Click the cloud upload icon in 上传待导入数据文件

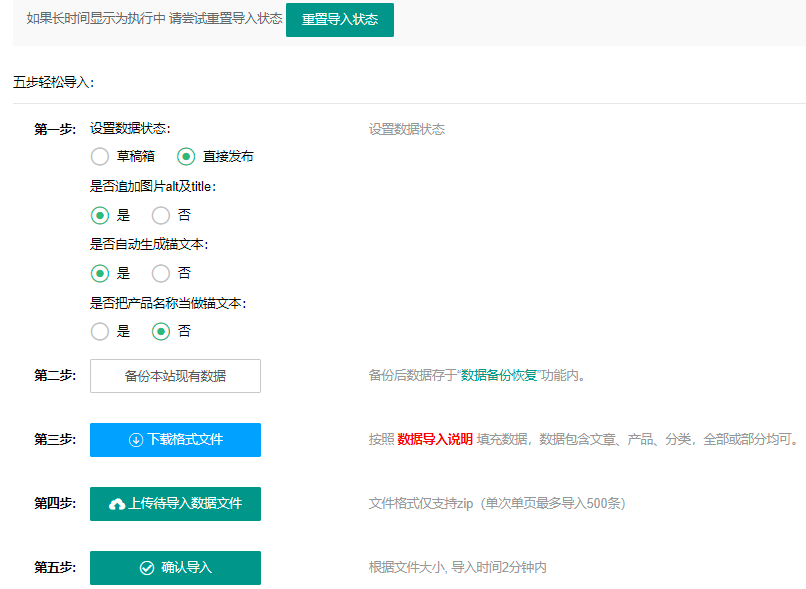(117, 504)
